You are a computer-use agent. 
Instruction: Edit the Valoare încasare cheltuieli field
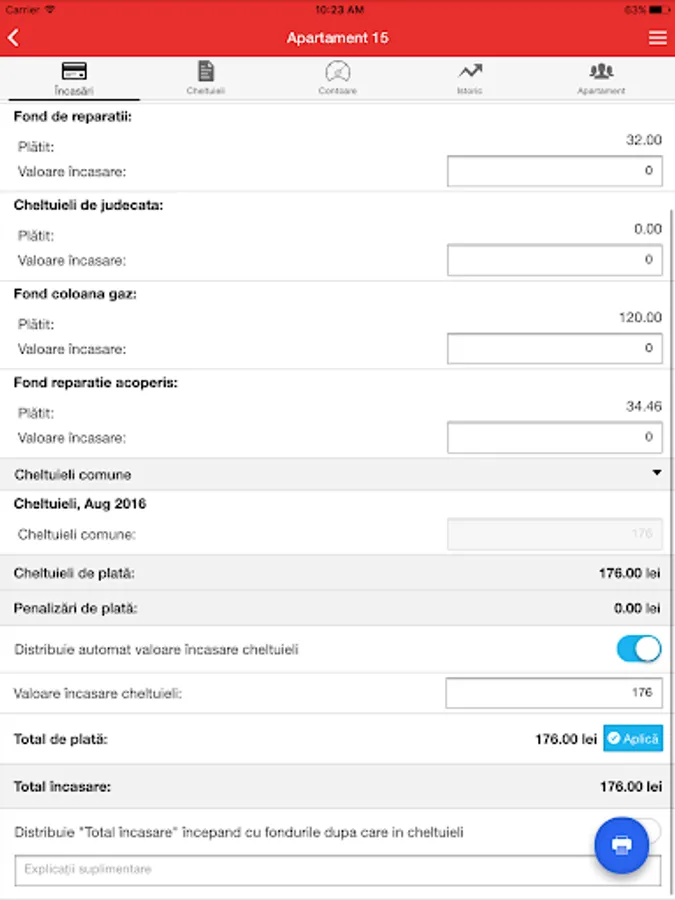553,693
